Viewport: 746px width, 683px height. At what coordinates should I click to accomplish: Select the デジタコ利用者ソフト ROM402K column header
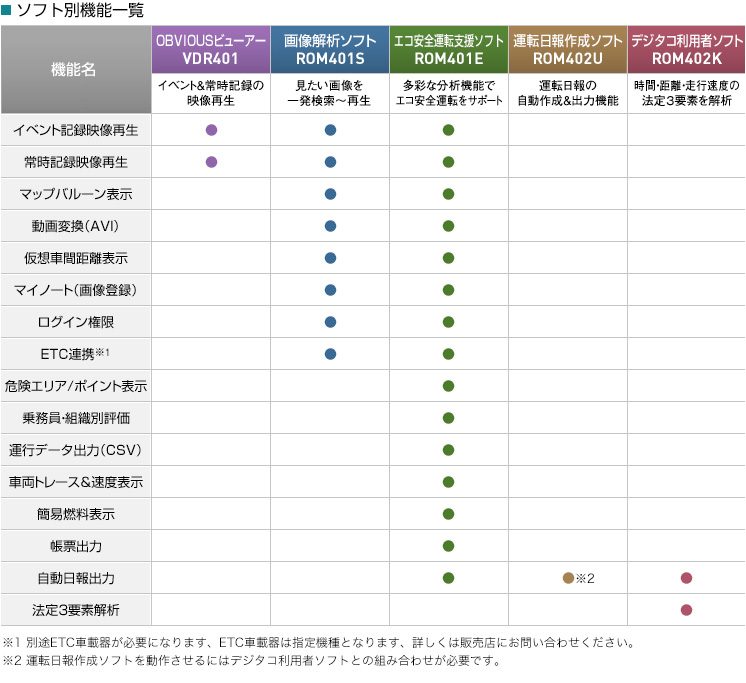pos(687,49)
